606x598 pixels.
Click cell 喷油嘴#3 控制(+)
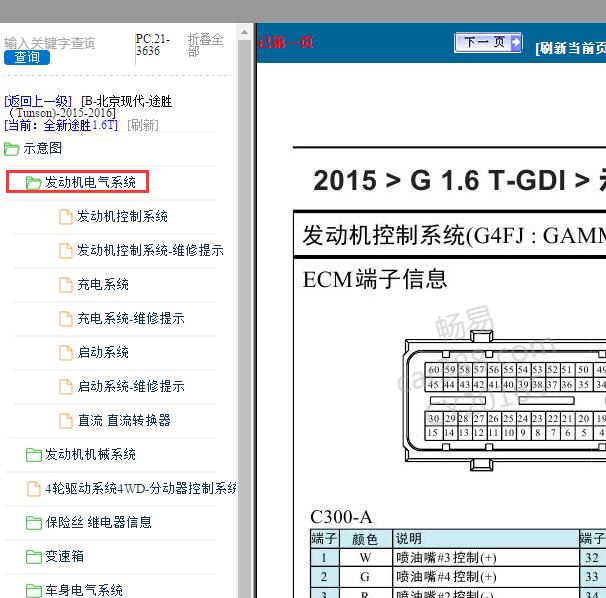(485, 558)
